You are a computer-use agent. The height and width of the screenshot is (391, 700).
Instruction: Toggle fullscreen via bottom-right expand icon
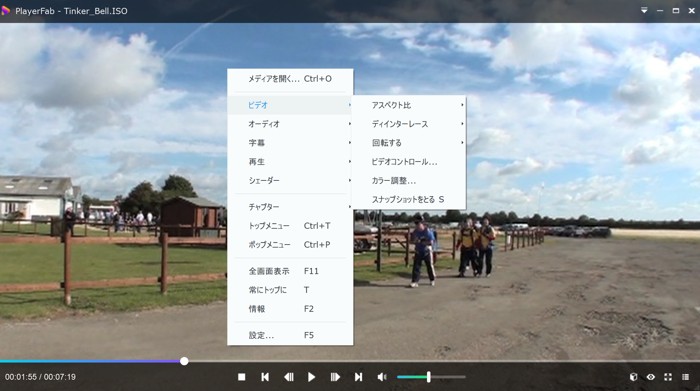[x=668, y=377]
